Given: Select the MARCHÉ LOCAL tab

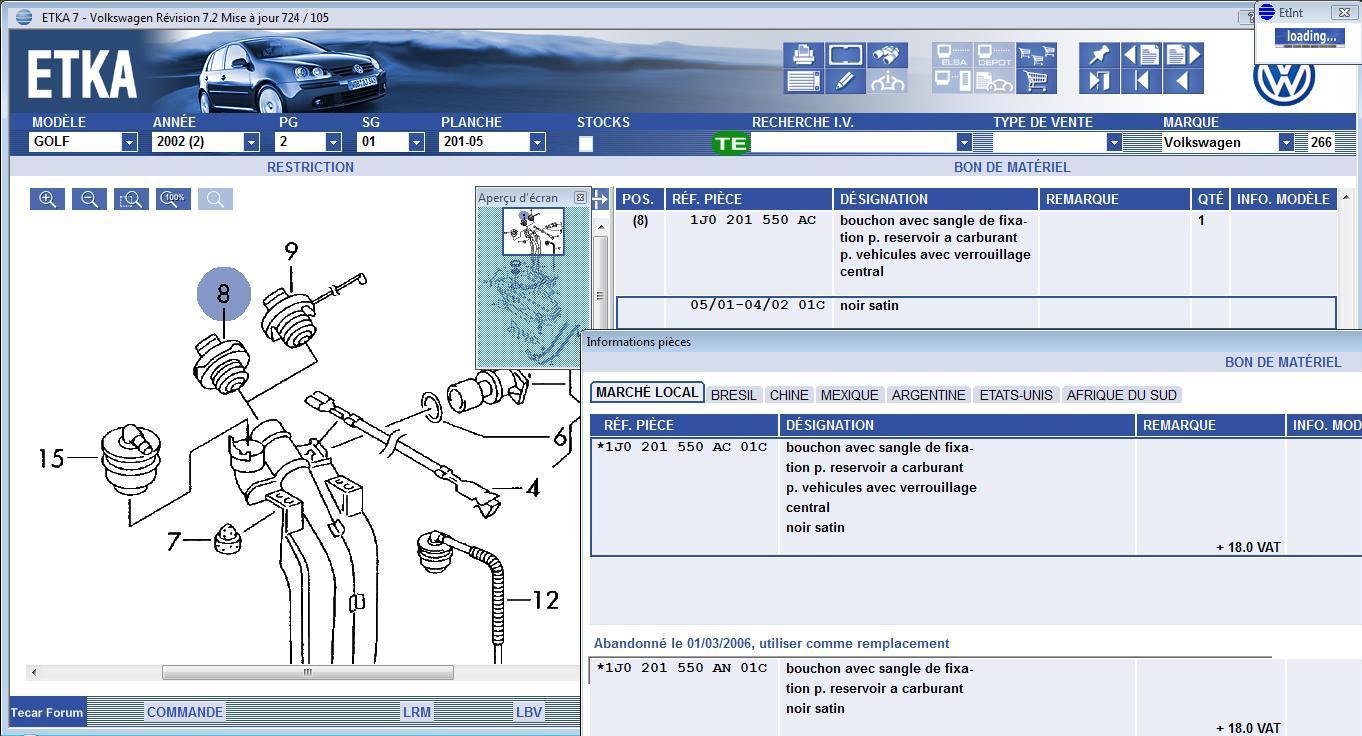Looking at the screenshot, I should pos(647,393).
